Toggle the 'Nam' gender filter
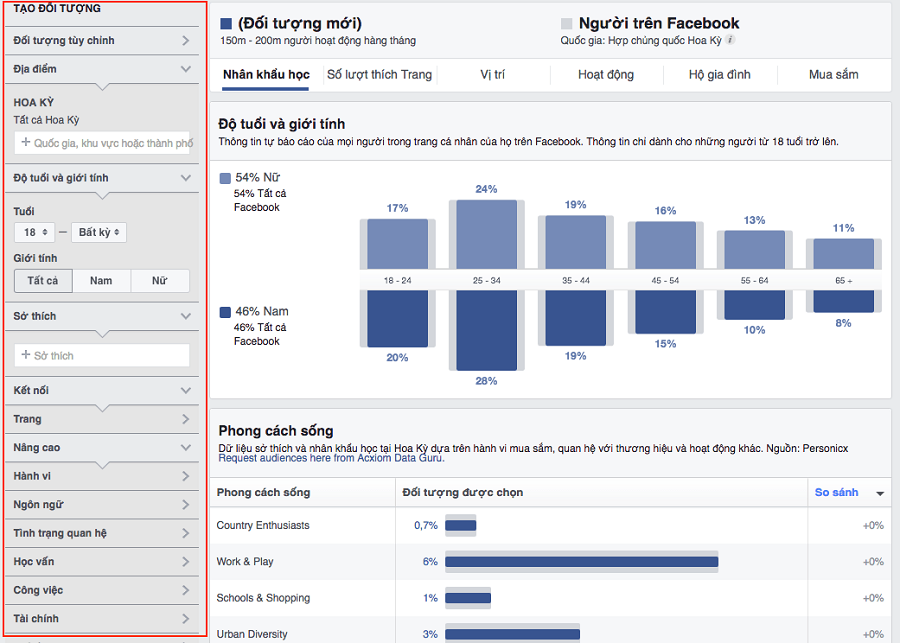The height and width of the screenshot is (643, 900). [x=101, y=280]
